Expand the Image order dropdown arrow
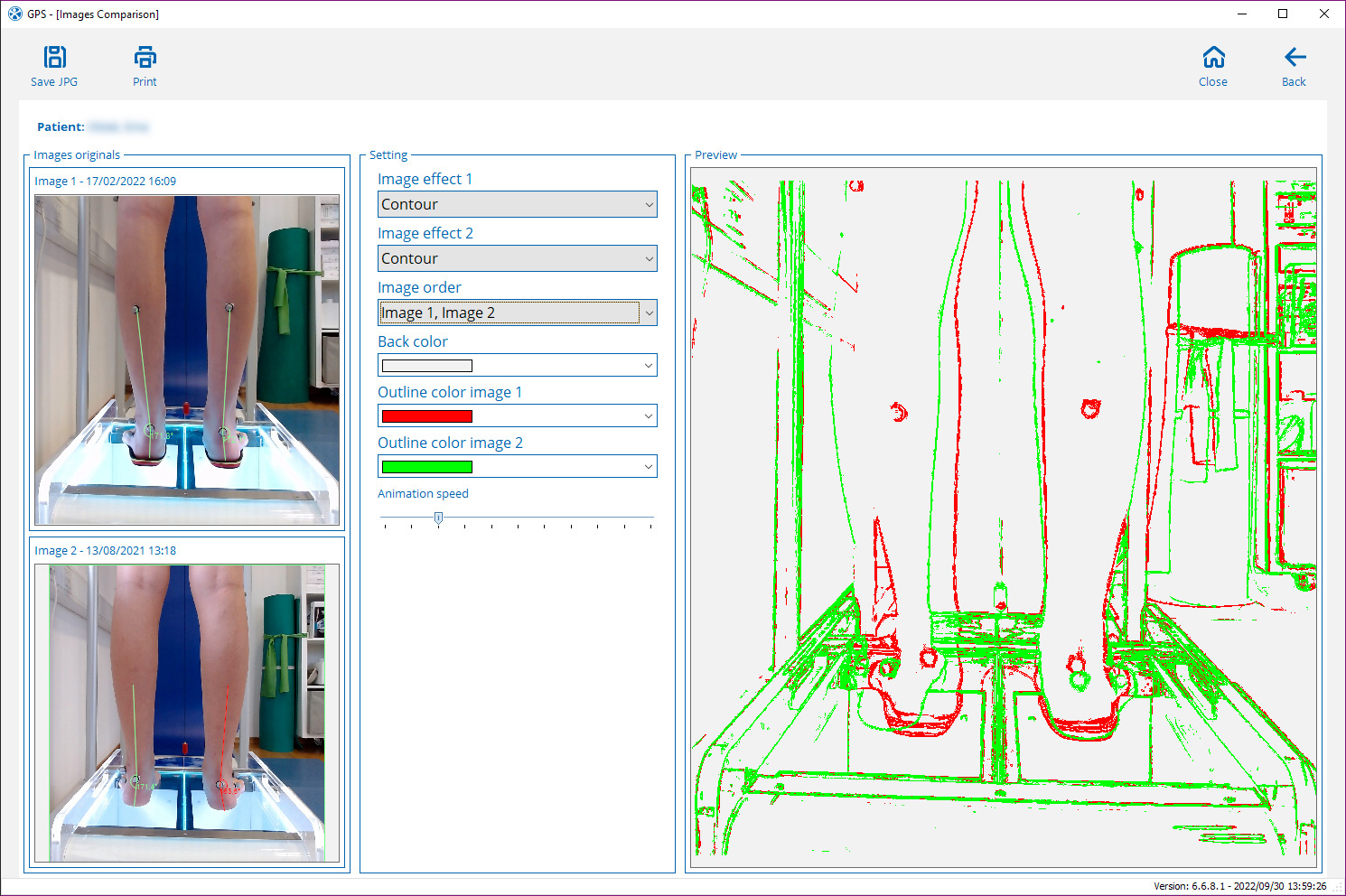The image size is (1346, 896). 649,313
